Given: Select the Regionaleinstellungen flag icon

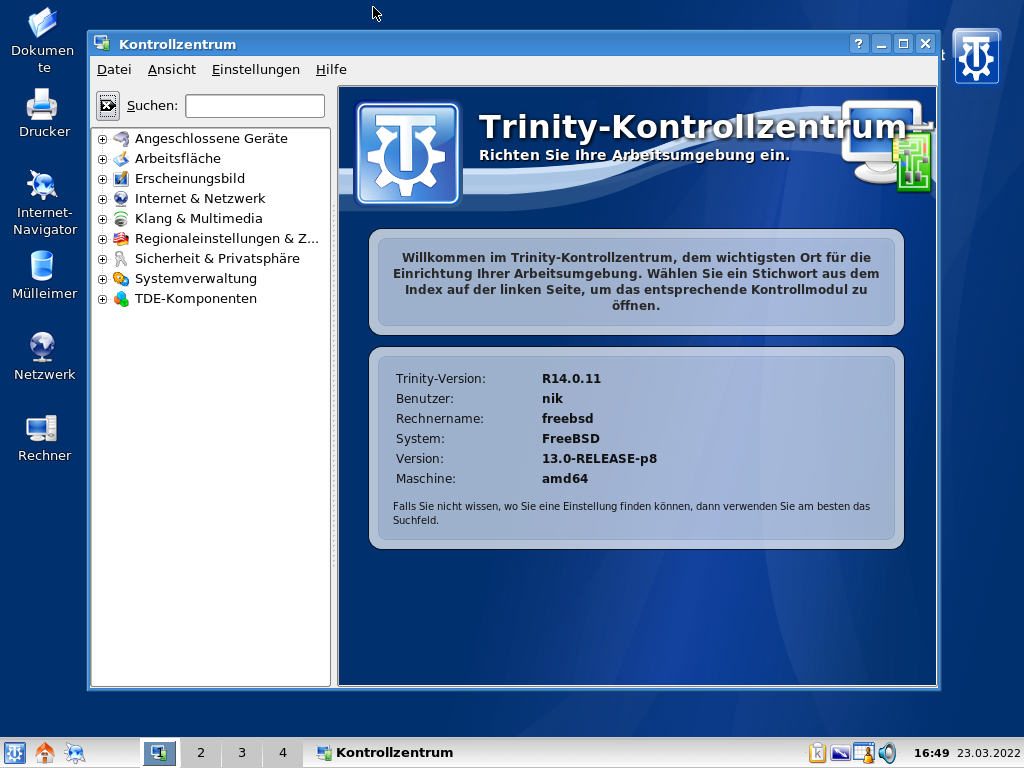Looking at the screenshot, I should pos(121,239).
